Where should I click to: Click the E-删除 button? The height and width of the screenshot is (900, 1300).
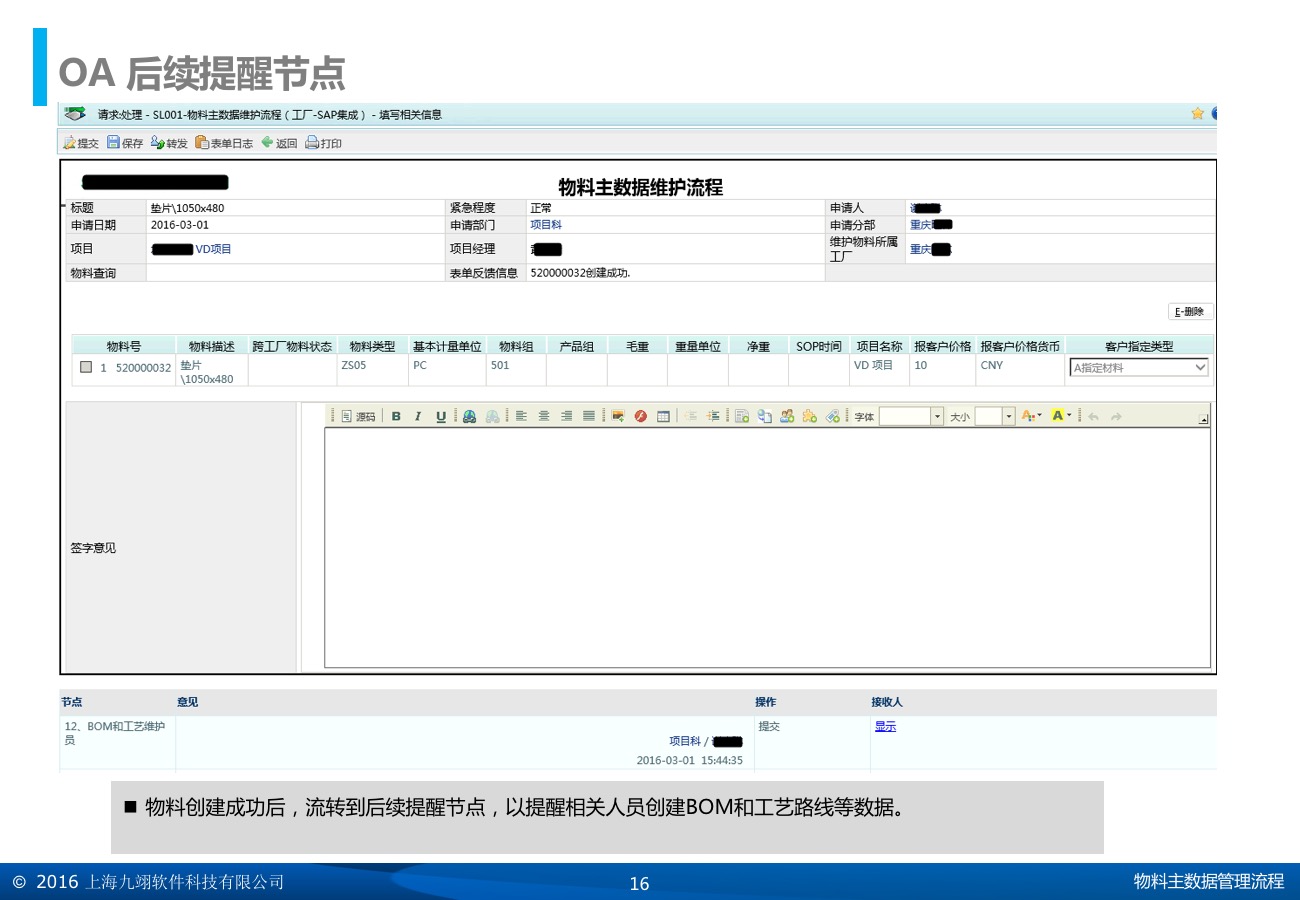click(x=1190, y=312)
